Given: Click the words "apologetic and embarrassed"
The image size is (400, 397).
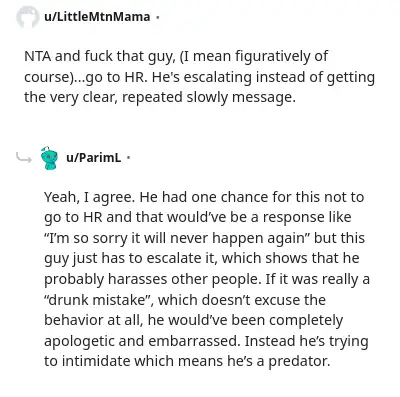Looking at the screenshot, I should 141,341.
